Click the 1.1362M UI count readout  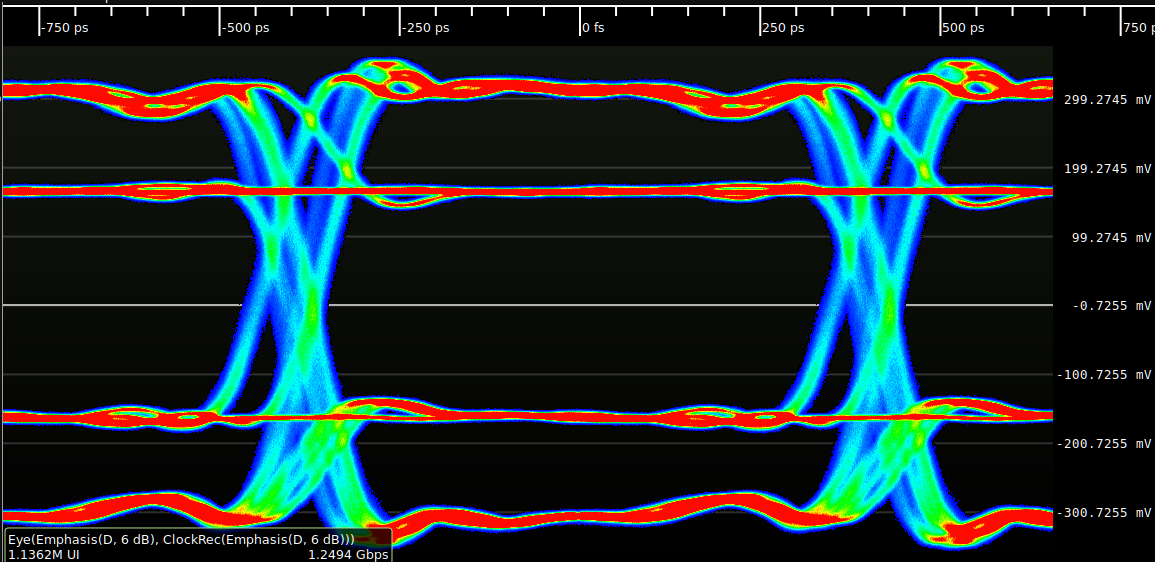44,554
